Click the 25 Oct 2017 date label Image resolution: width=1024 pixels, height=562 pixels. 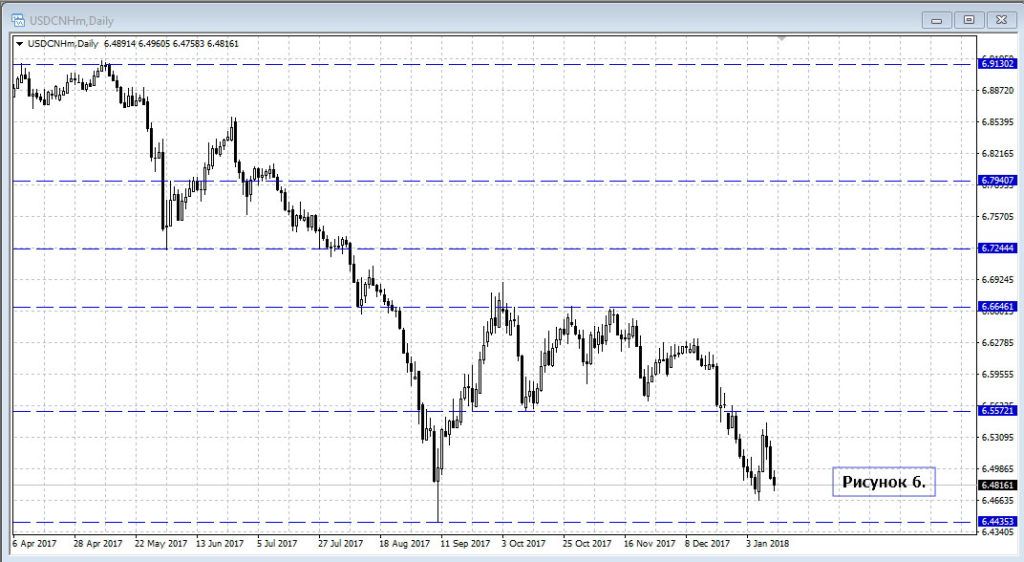pyautogui.click(x=585, y=544)
